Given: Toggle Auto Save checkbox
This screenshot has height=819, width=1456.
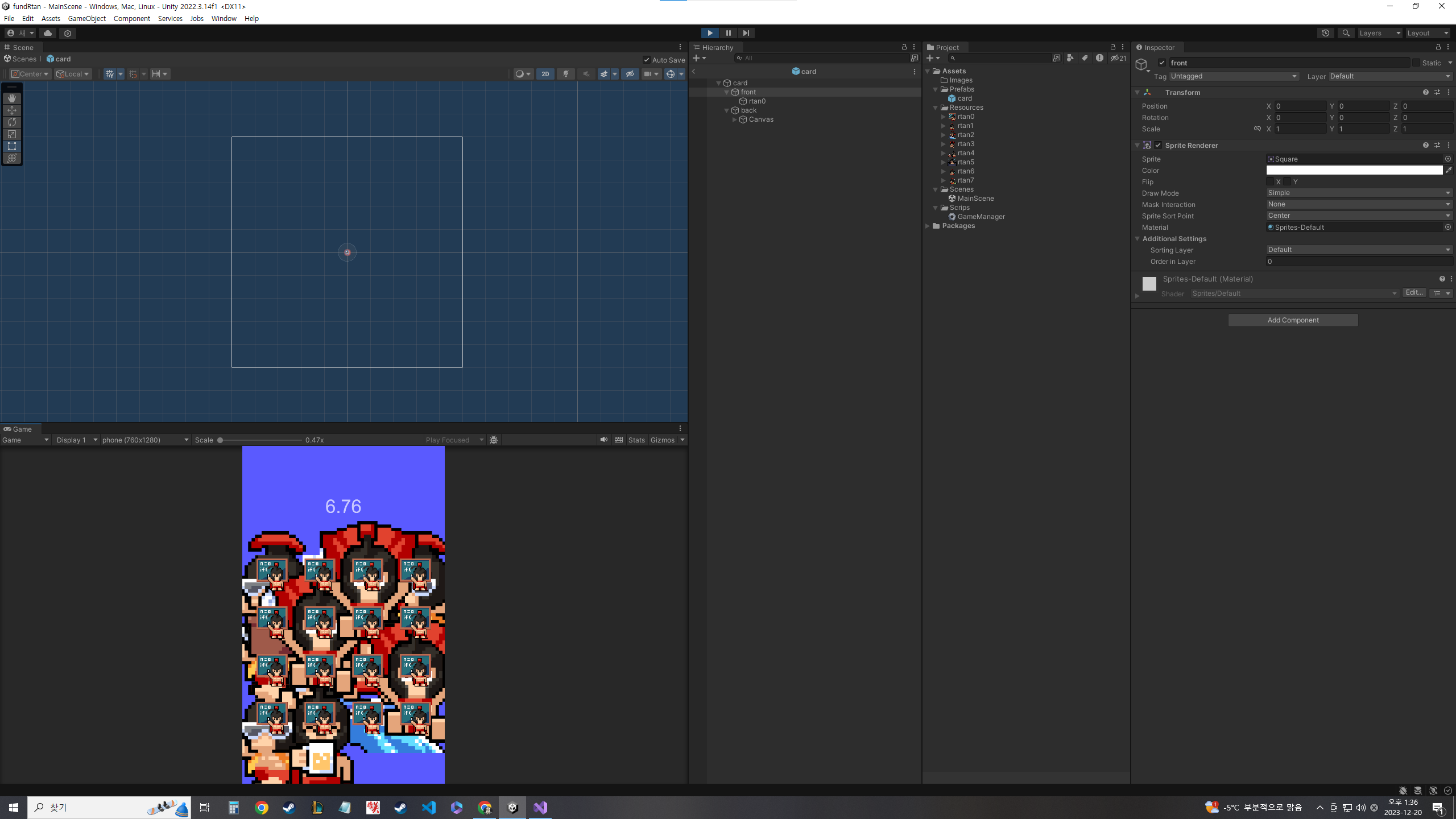Looking at the screenshot, I should point(647,60).
